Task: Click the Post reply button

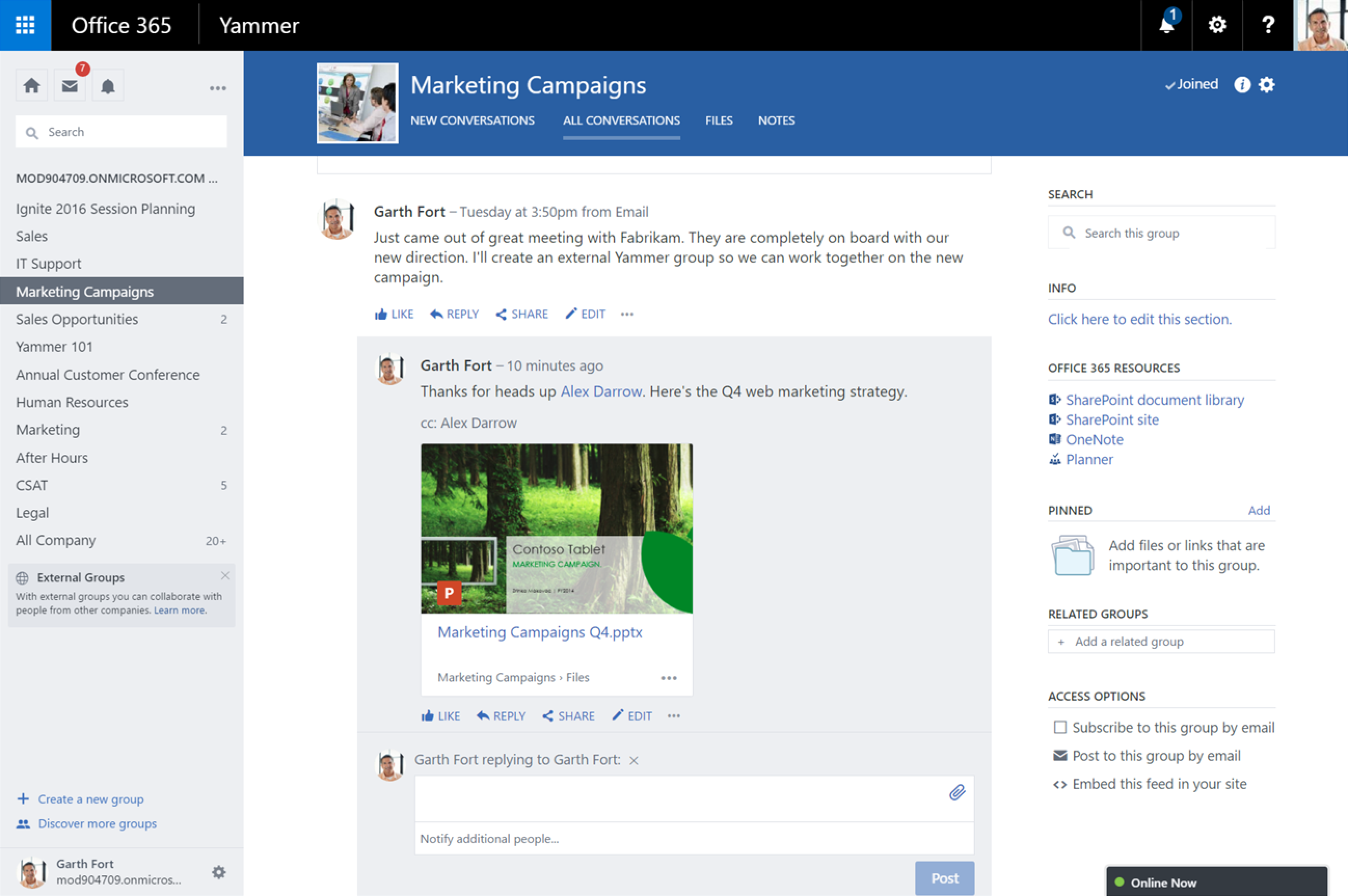Action: [x=944, y=878]
